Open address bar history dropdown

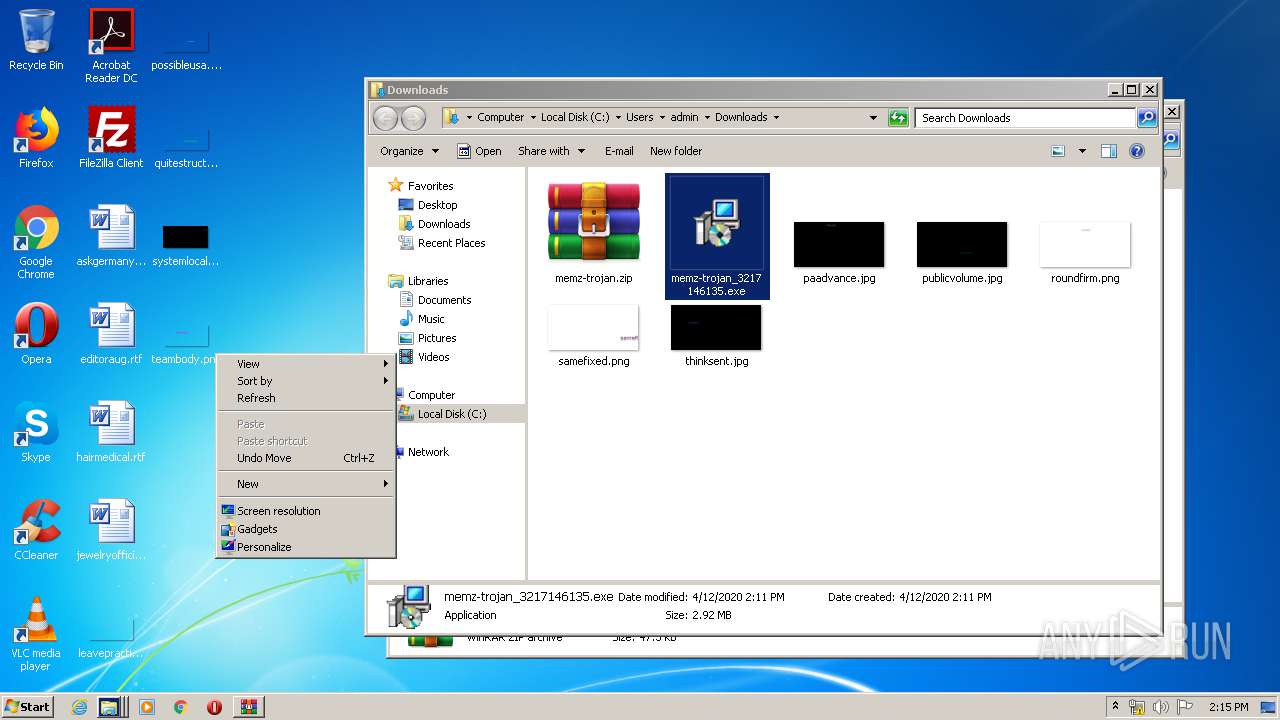pos(873,118)
